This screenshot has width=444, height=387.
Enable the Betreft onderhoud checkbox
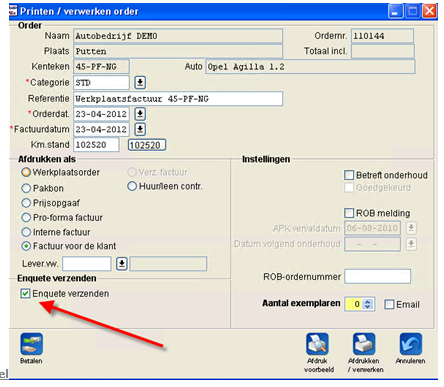click(349, 175)
